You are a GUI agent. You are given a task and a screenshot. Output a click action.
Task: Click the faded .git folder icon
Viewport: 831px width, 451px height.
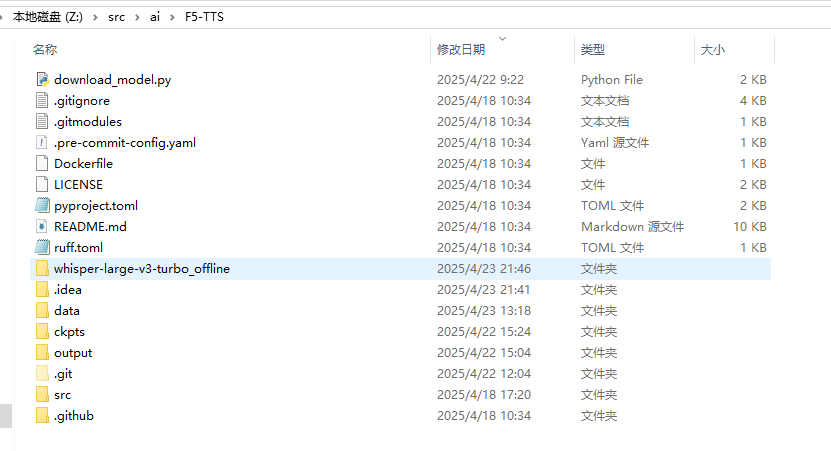42,374
